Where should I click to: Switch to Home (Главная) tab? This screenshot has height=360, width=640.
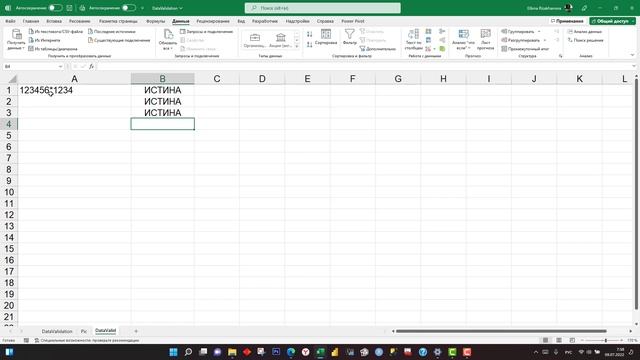31,21
